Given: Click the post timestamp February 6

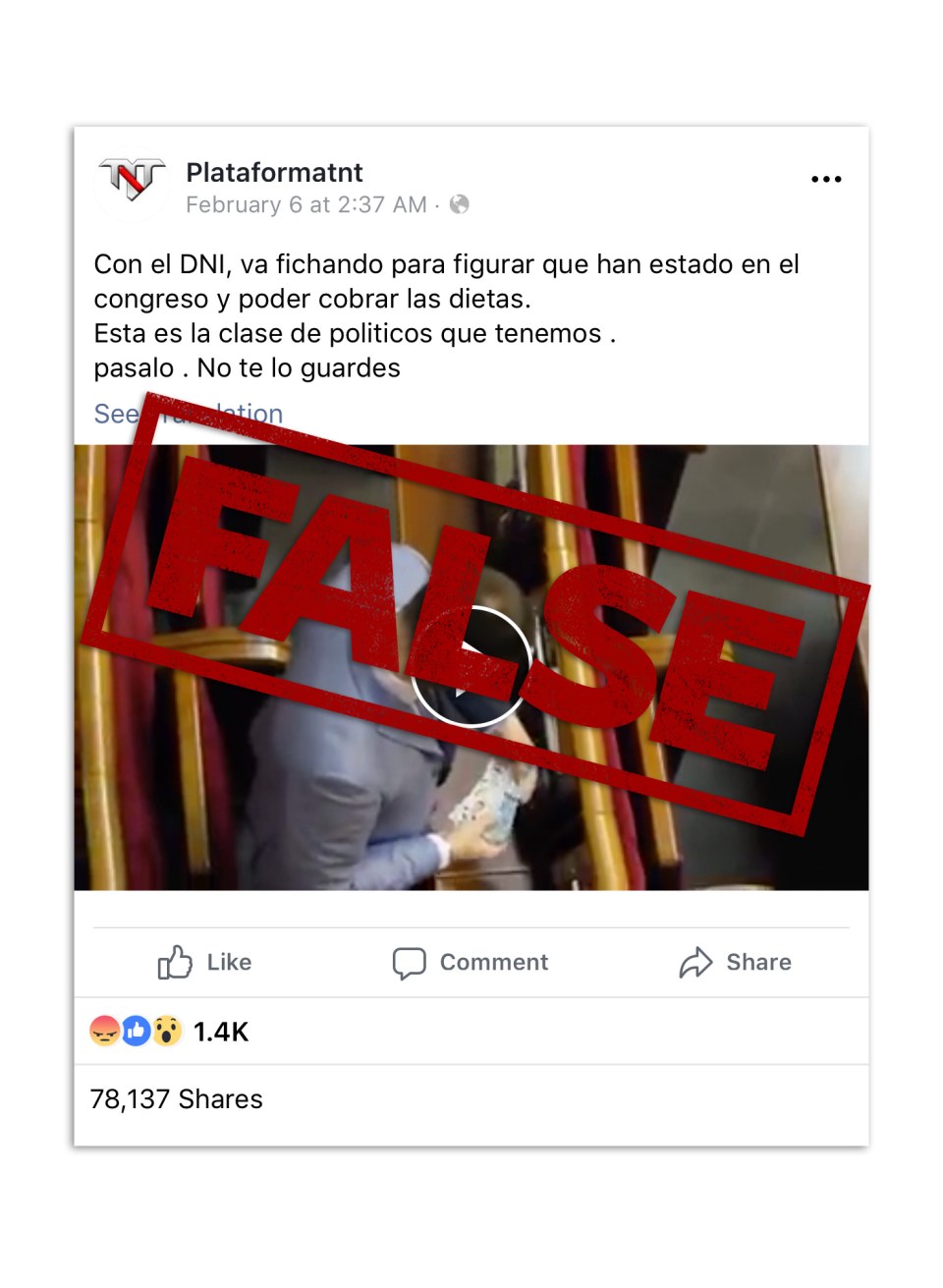Looking at the screenshot, I should 306,204.
